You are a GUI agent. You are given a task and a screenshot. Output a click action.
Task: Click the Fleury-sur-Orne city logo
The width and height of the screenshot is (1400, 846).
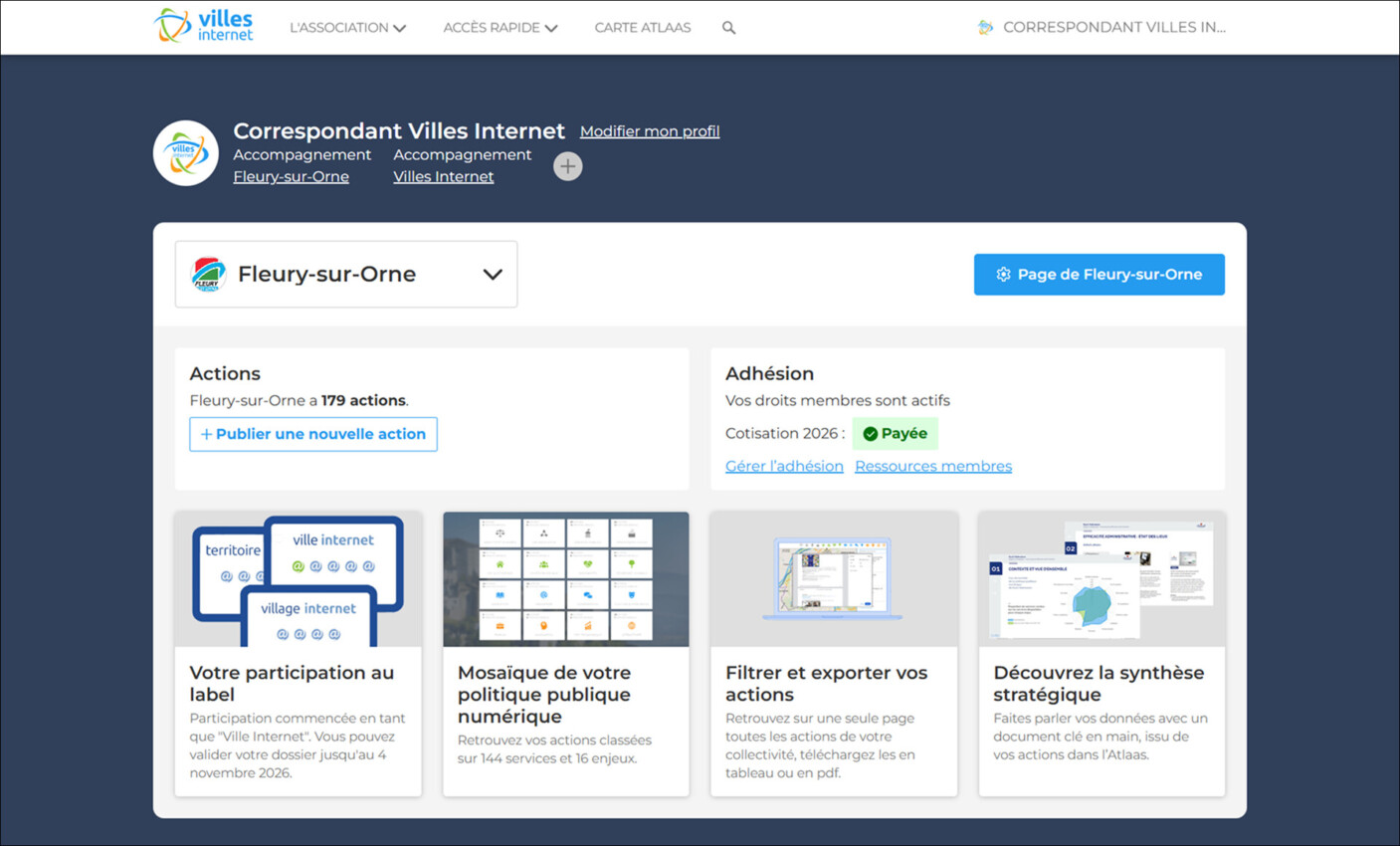(x=208, y=274)
